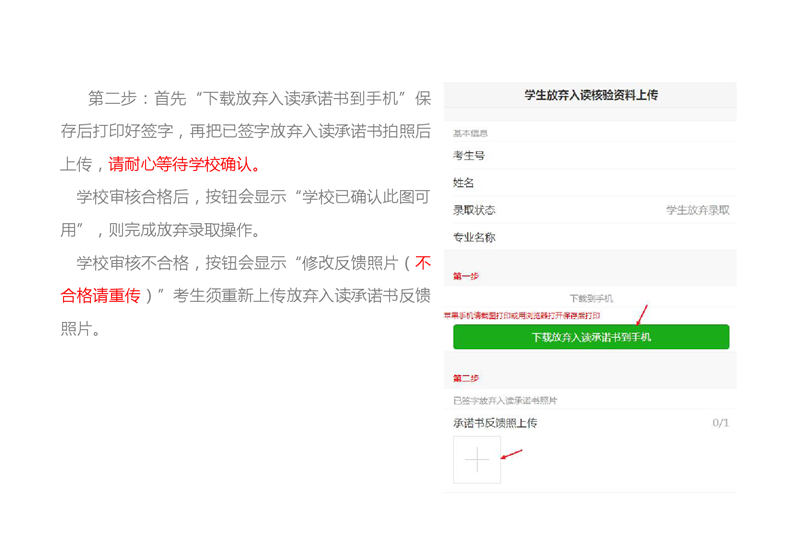The width and height of the screenshot is (793, 559).
Task: Click the 已签字放弃入读承诺书照片 caption
Action: click(505, 400)
